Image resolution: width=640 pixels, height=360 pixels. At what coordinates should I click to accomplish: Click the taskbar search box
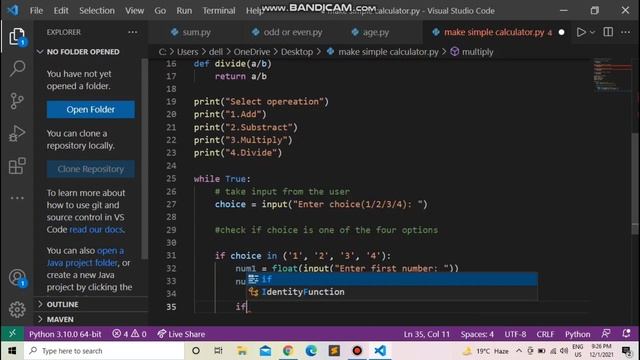click(104, 351)
